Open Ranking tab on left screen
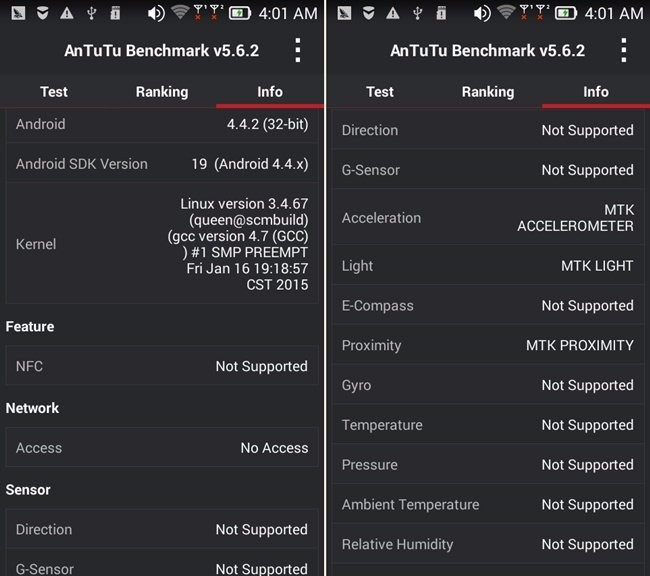This screenshot has height=576, width=650. [x=162, y=91]
